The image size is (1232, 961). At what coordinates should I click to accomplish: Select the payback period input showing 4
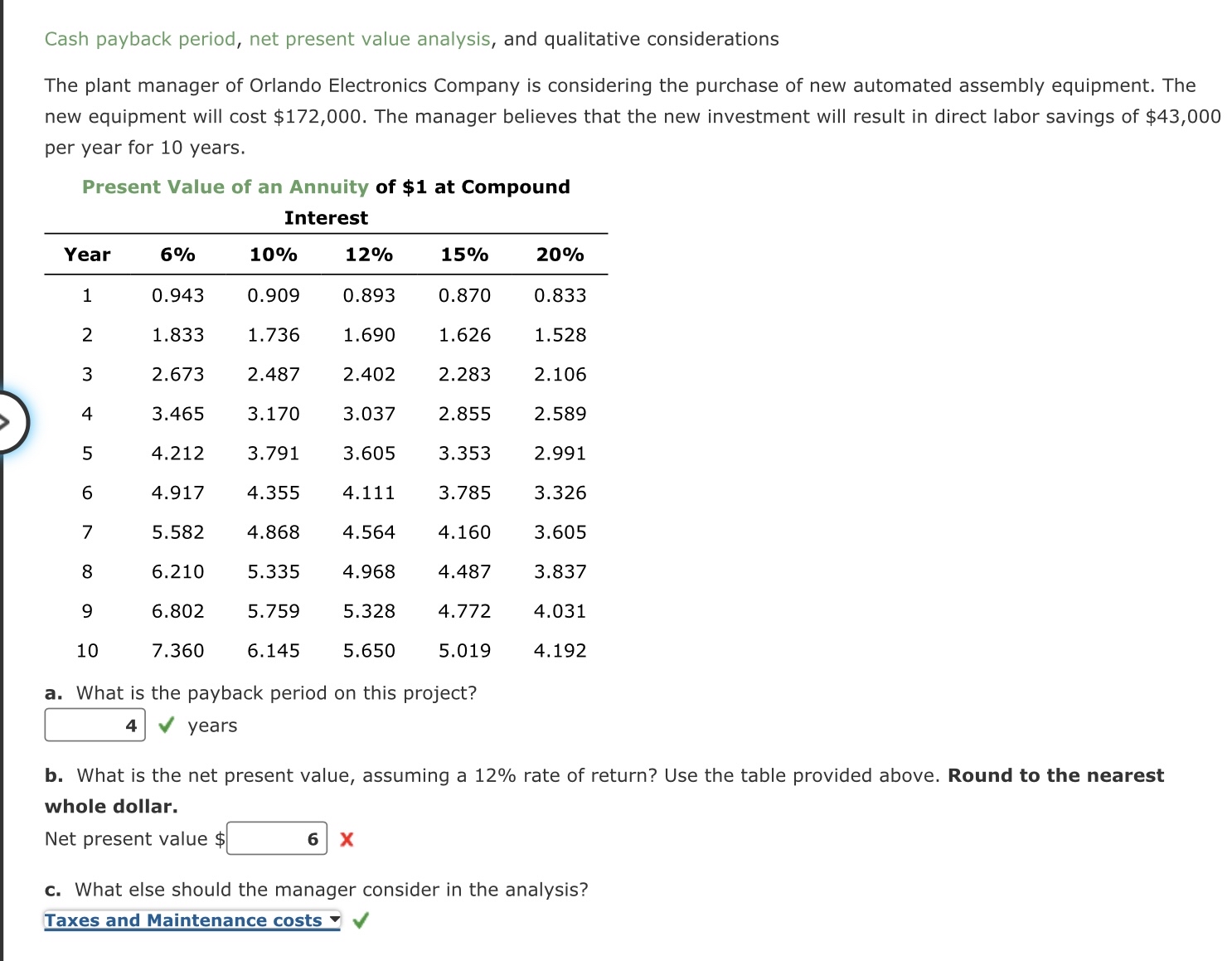click(94, 725)
